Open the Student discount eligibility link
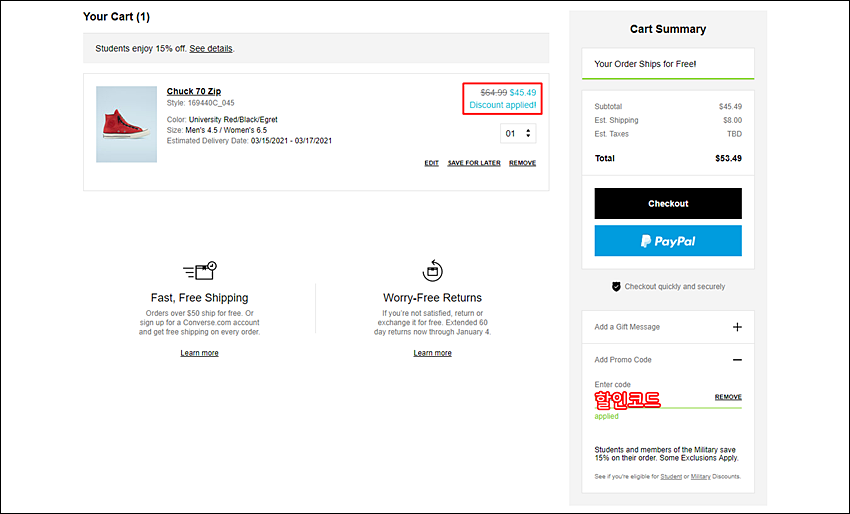The height and width of the screenshot is (514, 850). [x=671, y=477]
